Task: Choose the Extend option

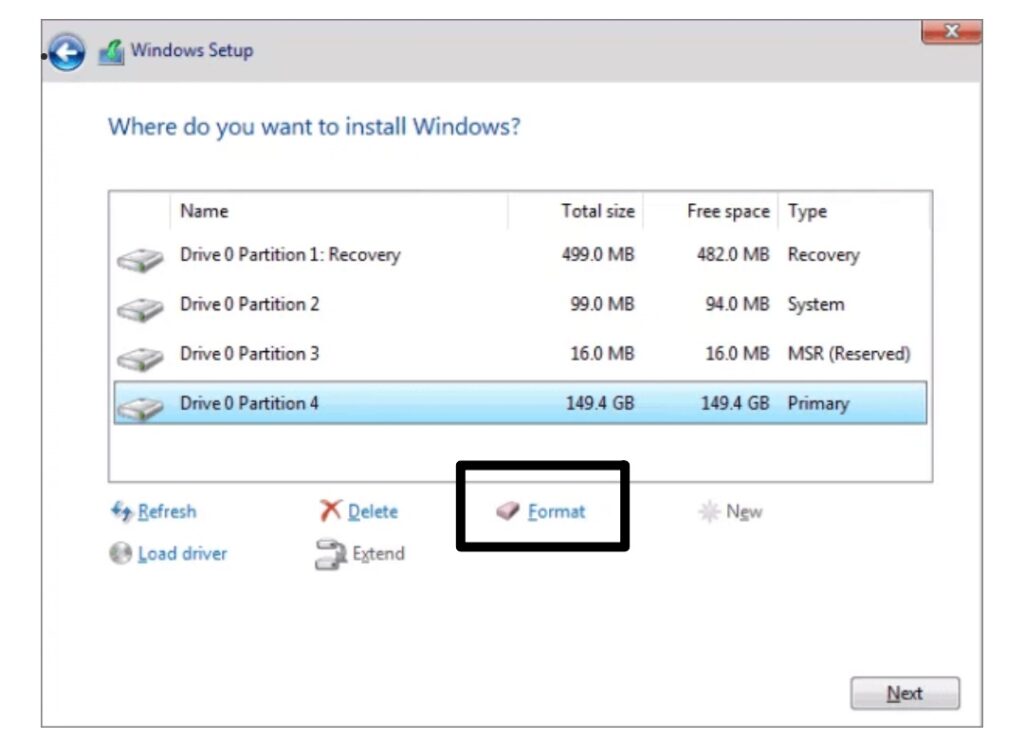Action: 378,554
